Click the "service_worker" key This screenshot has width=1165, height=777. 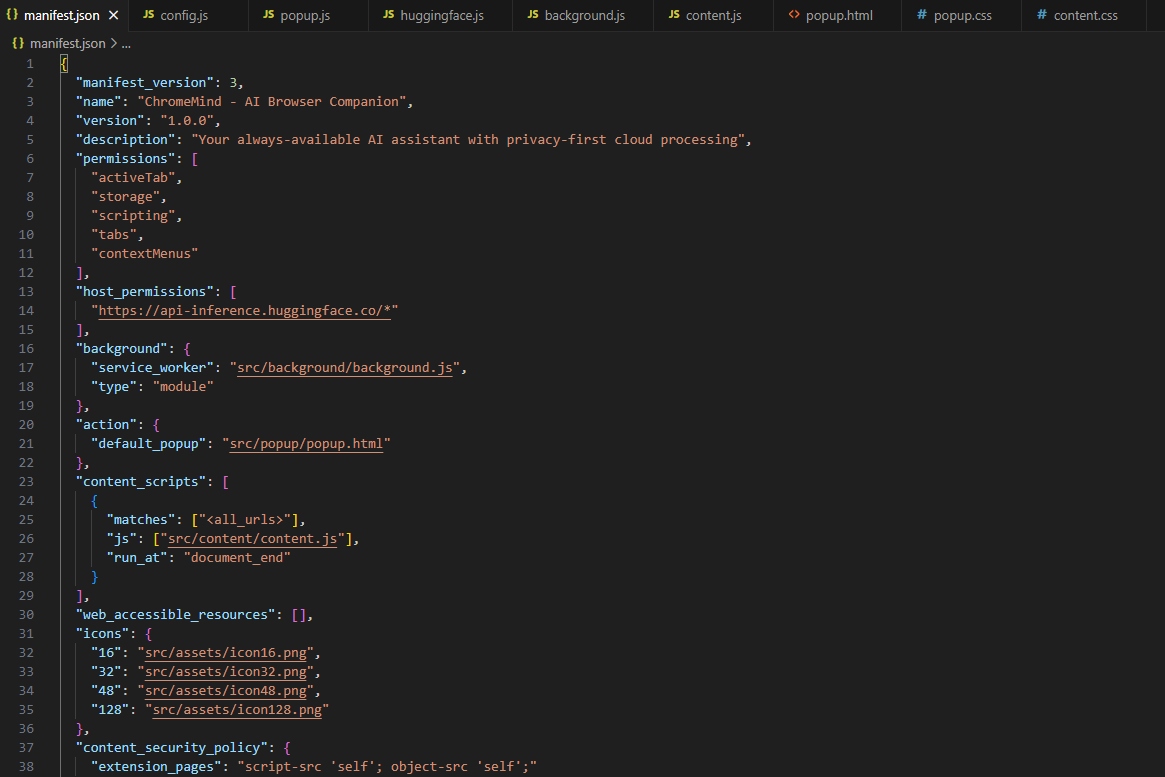click(152, 368)
